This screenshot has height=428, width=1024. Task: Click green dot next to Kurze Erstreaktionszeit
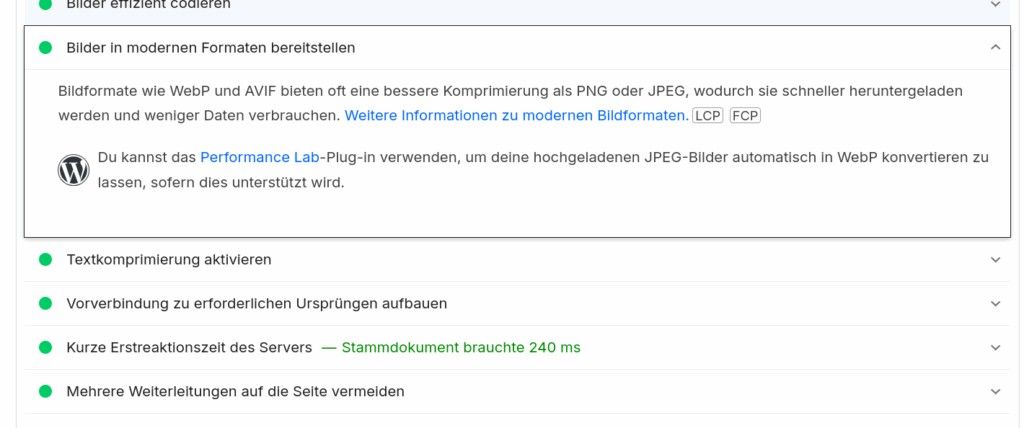(x=45, y=348)
